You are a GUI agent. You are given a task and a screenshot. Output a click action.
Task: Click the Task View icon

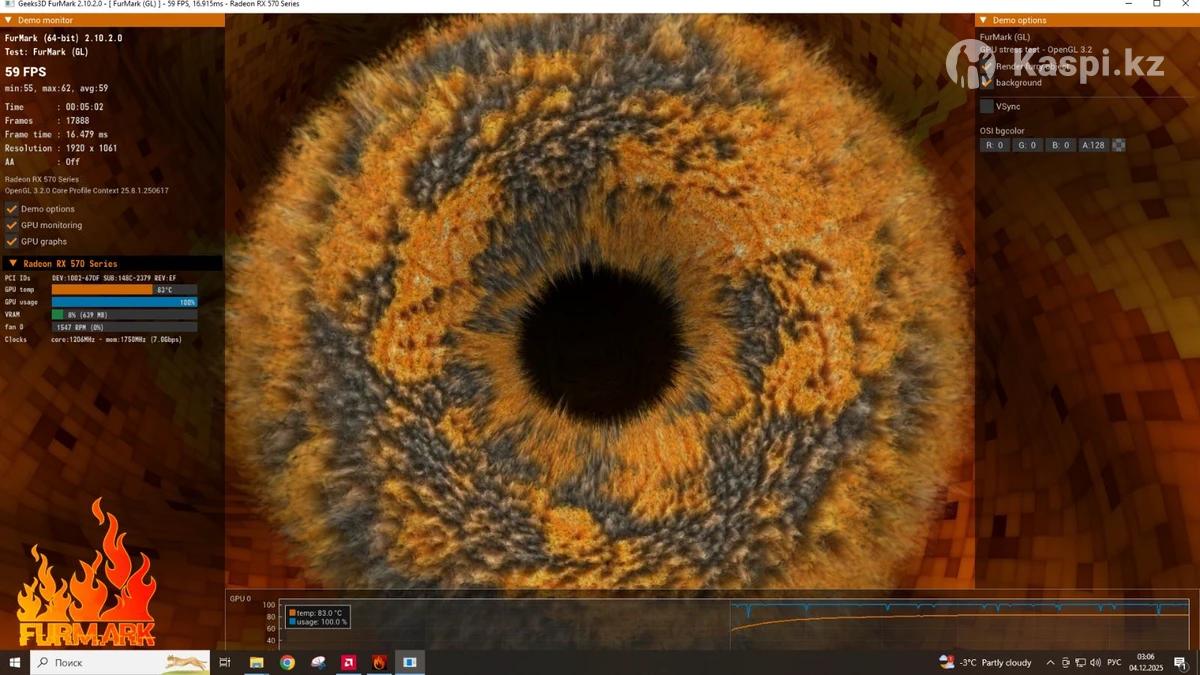click(x=225, y=662)
